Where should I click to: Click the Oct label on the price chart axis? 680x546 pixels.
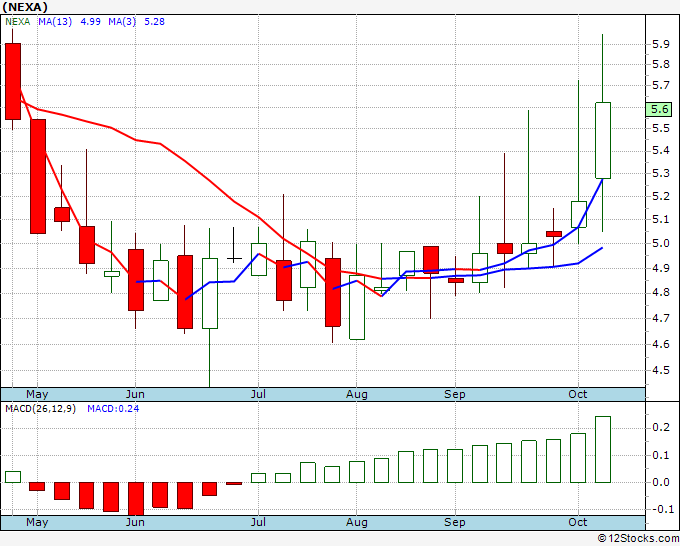(577, 394)
